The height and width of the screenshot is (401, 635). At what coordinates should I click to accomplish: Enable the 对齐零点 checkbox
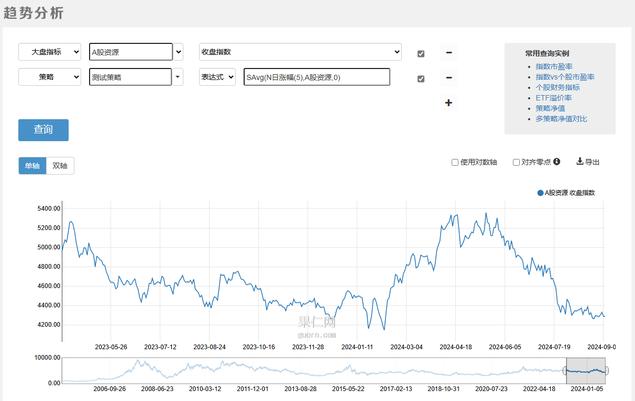(x=515, y=161)
